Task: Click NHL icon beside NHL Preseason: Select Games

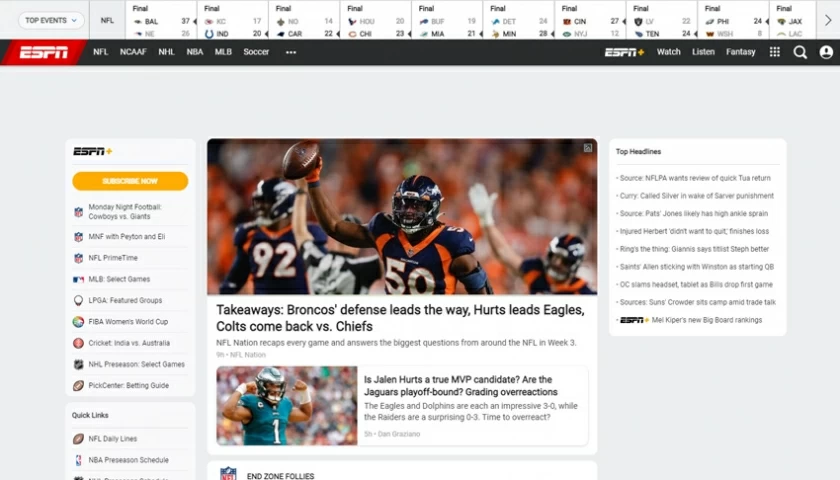Action: point(78,364)
